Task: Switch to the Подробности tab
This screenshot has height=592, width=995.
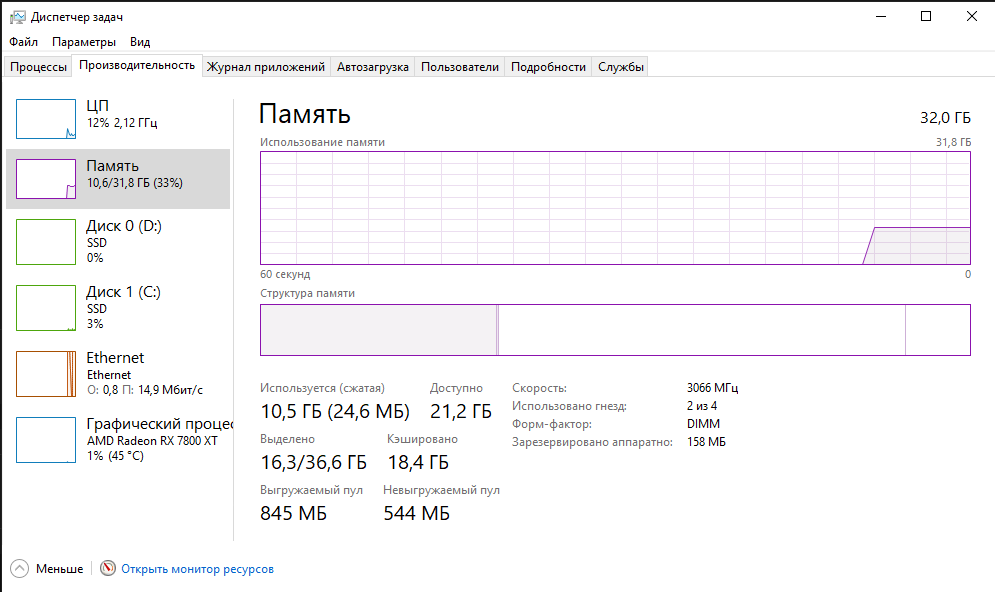Action: 548,67
